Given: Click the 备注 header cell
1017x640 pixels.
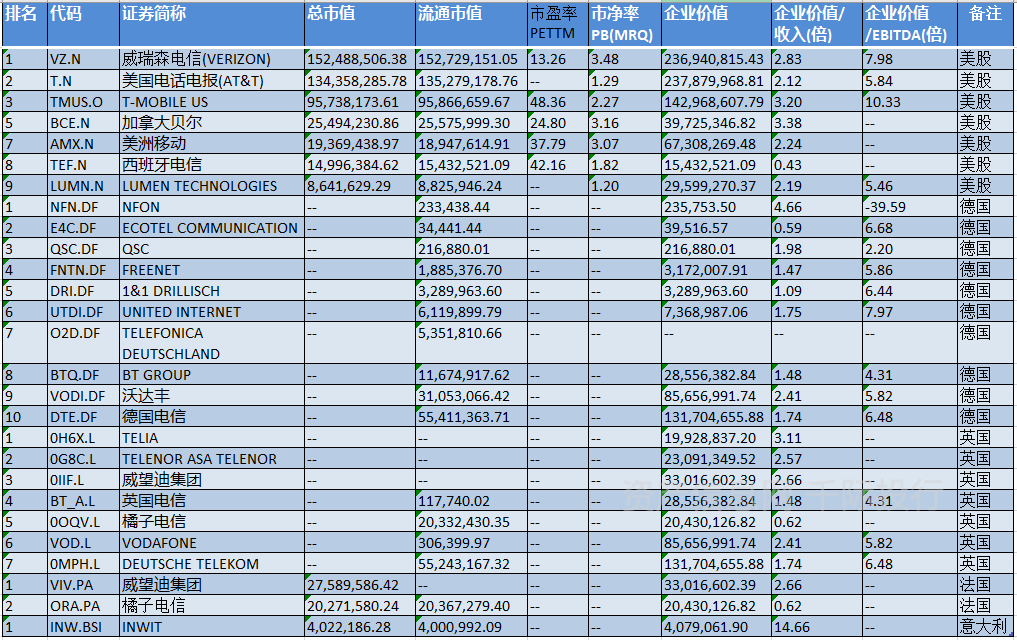Looking at the screenshot, I should point(987,24).
